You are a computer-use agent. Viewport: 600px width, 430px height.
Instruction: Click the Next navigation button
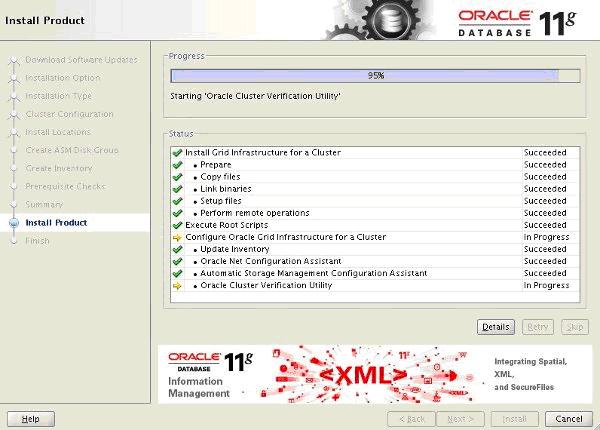pos(460,419)
